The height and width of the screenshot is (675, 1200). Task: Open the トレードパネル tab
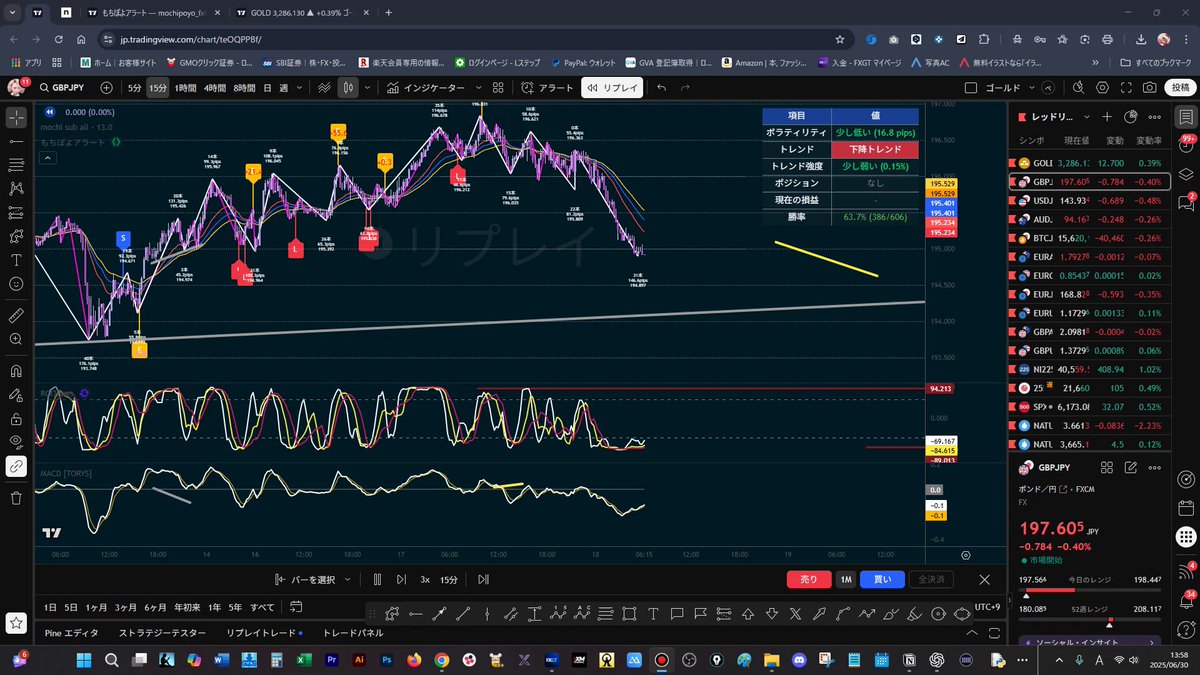(353, 633)
